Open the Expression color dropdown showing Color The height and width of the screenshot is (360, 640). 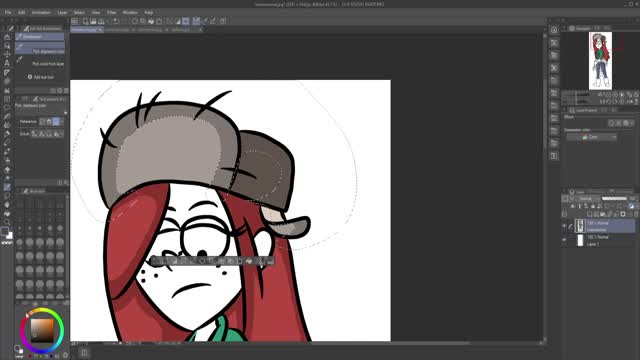coord(591,137)
